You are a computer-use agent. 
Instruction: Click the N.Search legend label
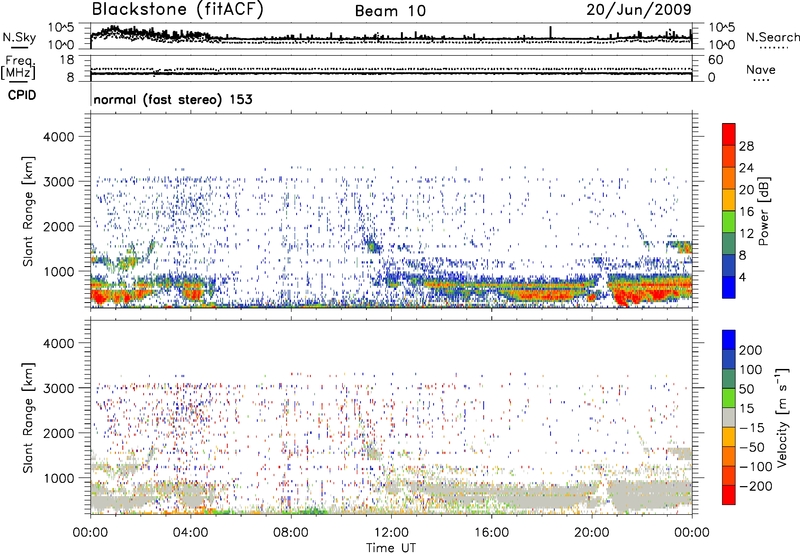tap(772, 37)
